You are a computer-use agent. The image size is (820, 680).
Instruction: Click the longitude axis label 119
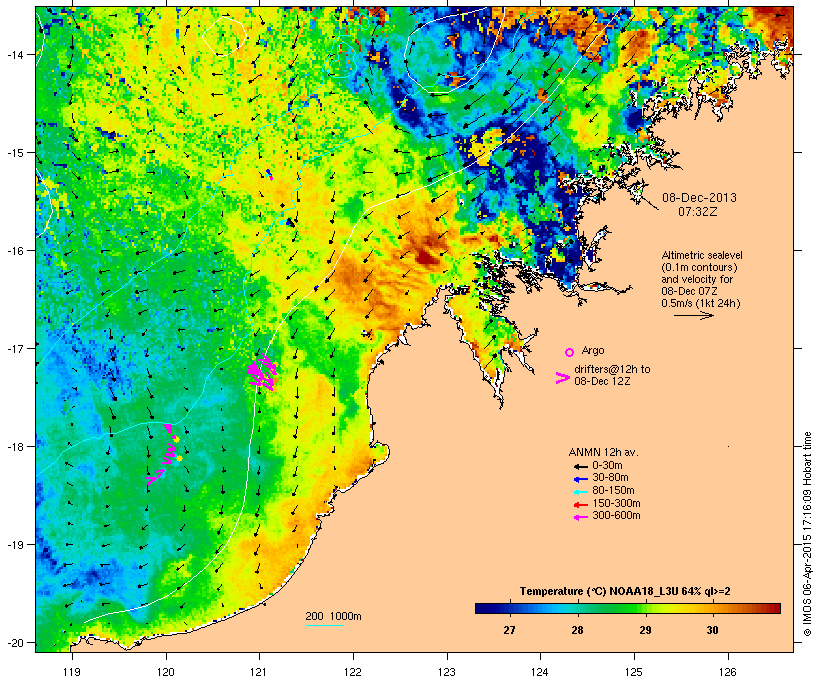click(72, 672)
